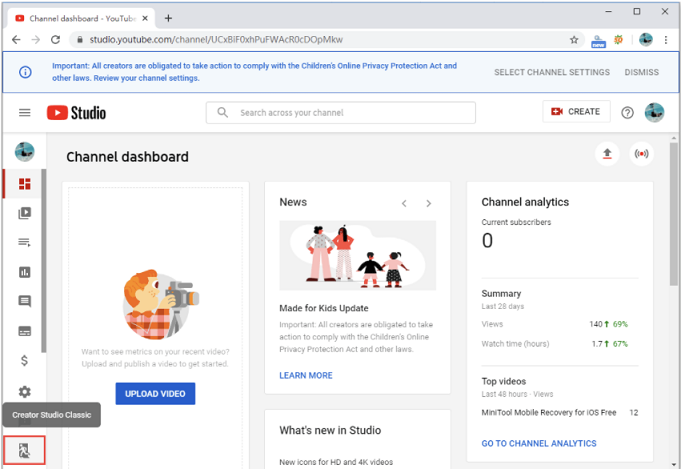
Task: Click the info icon in the banner
Action: (25, 72)
